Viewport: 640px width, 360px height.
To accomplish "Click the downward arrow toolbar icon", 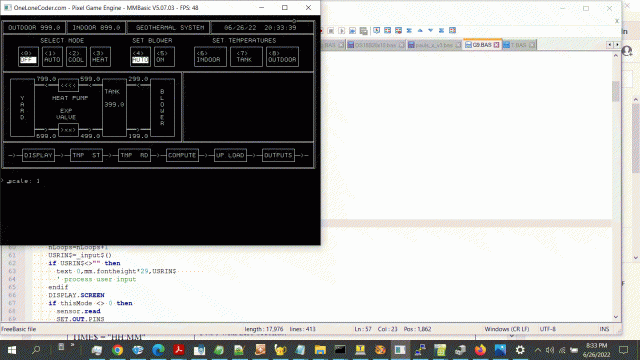I will (431, 31).
